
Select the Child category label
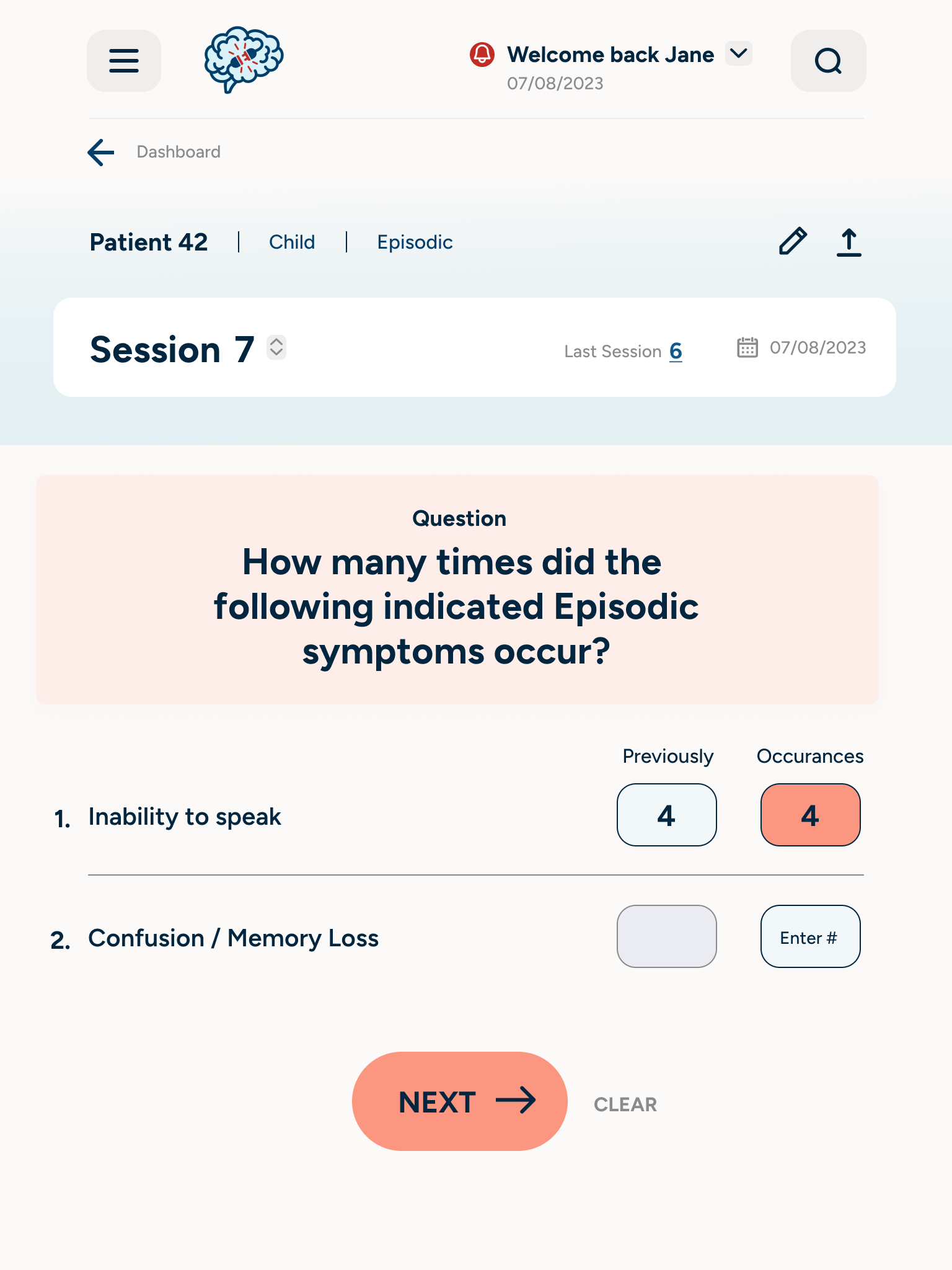(x=292, y=242)
